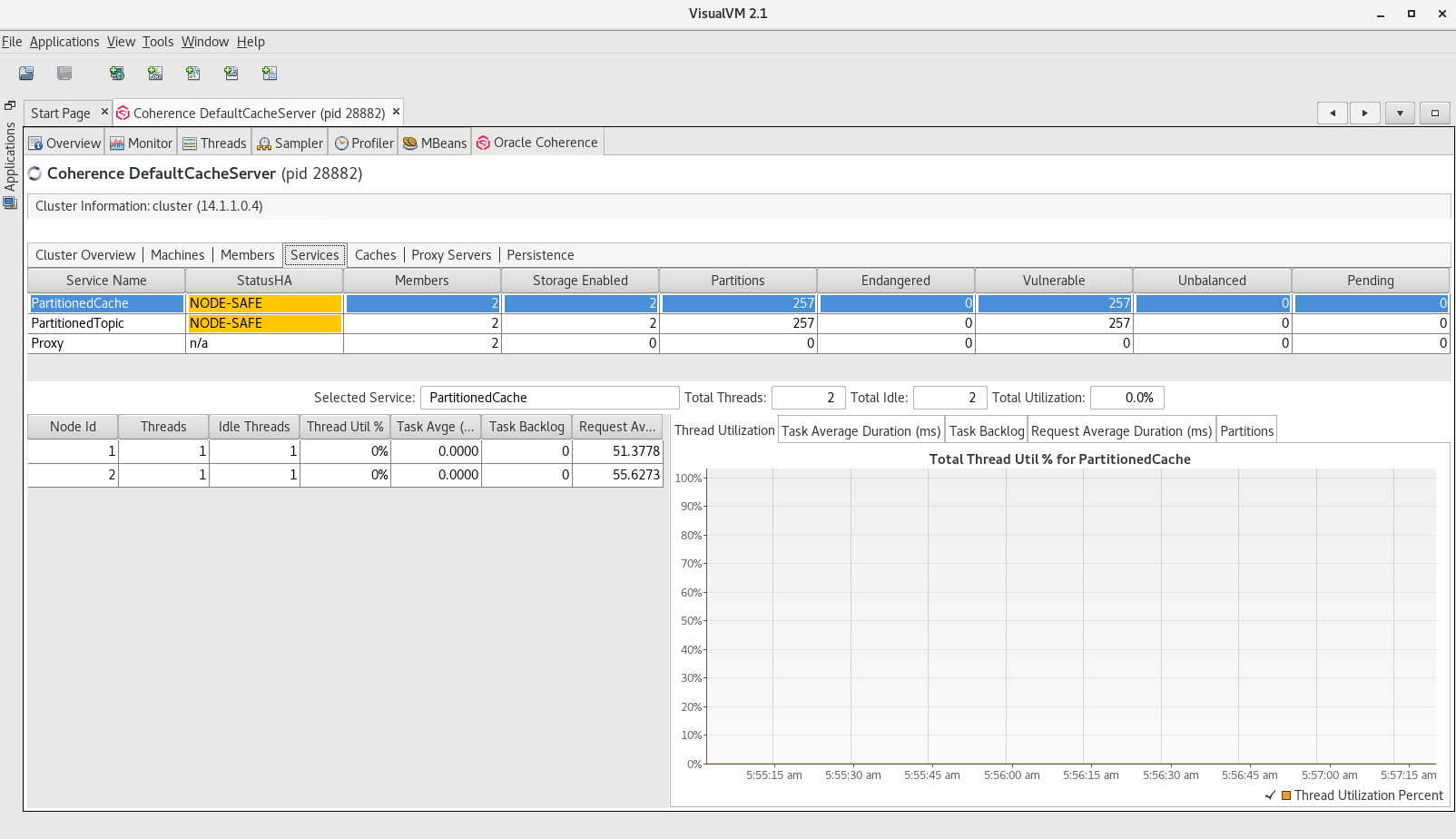The width and height of the screenshot is (1456, 839).
Task: Click the Add JMX Connection toolbar icon
Action: [x=155, y=74]
